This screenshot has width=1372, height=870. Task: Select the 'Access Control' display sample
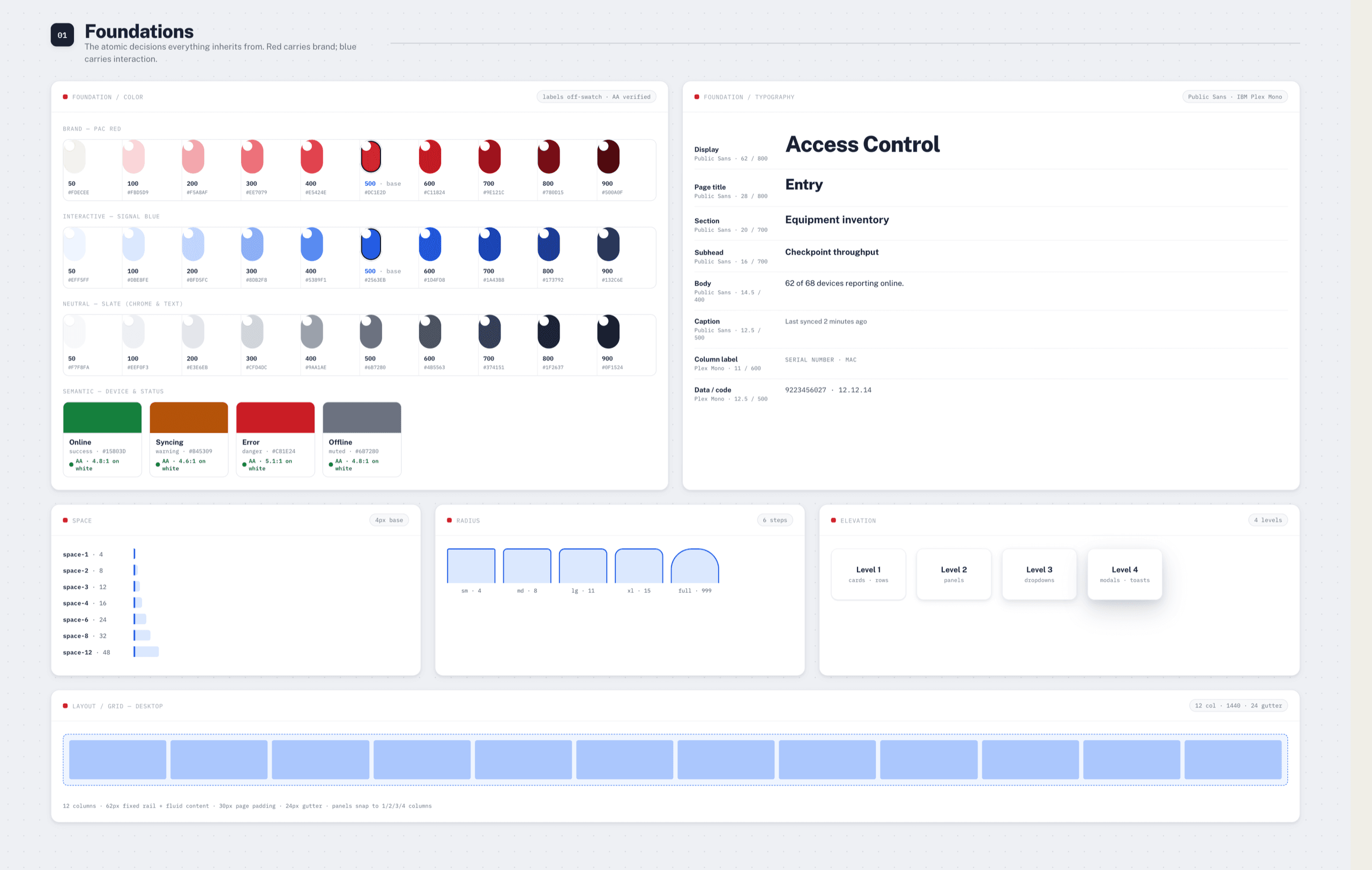863,144
